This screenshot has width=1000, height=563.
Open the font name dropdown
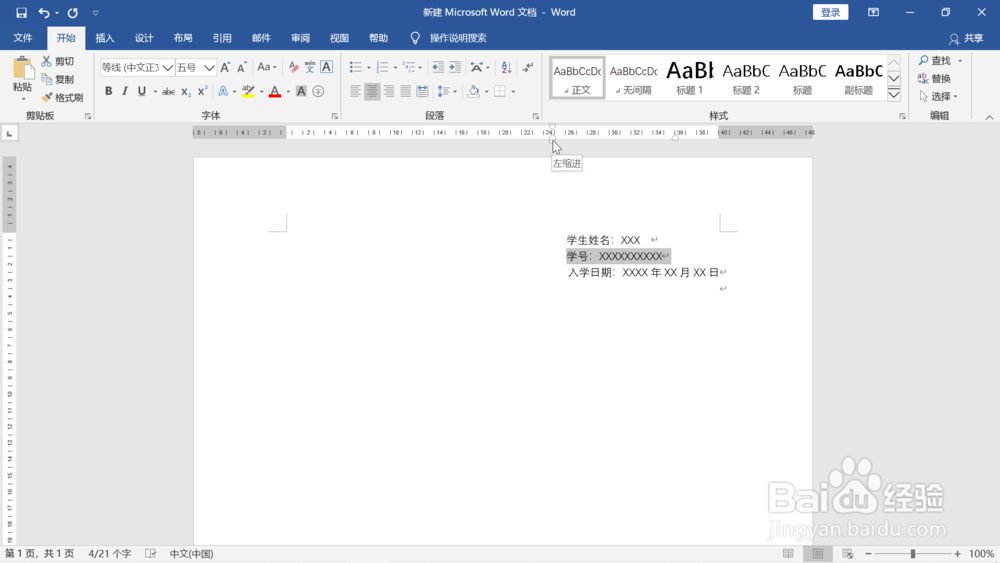[x=168, y=67]
